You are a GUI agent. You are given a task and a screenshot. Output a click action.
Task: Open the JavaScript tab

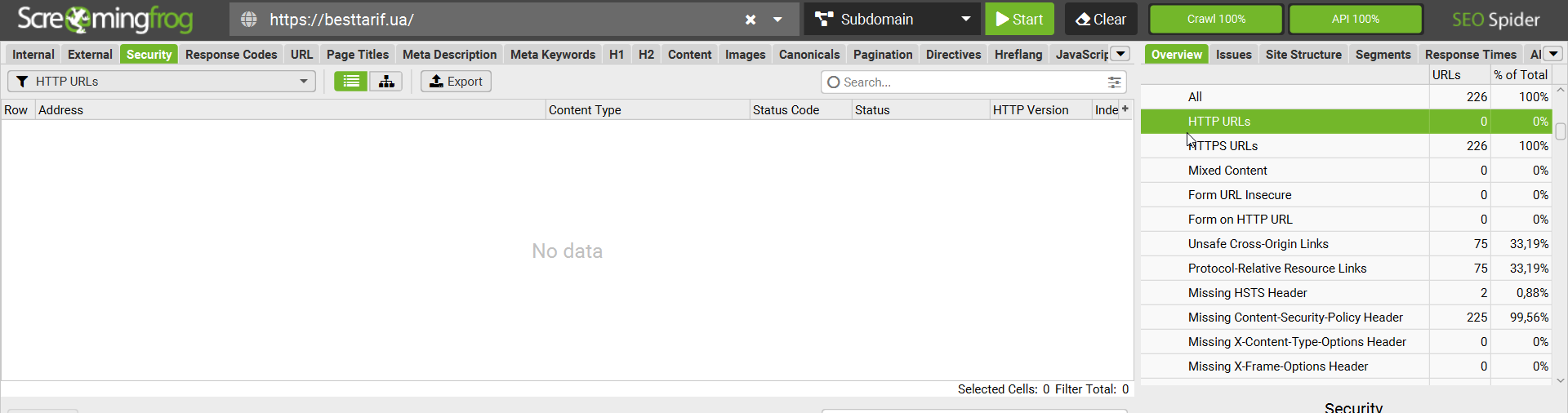pos(1081,55)
